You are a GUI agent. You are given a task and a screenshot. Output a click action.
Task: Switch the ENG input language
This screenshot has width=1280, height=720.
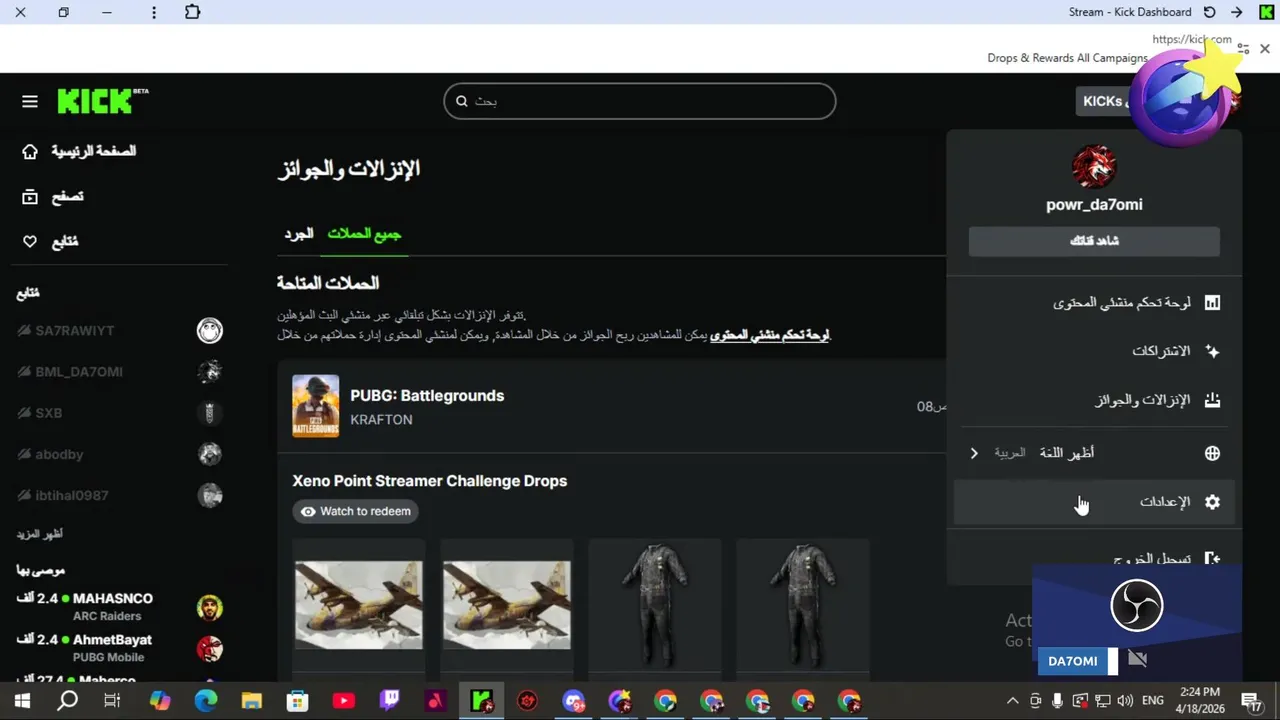point(1152,701)
